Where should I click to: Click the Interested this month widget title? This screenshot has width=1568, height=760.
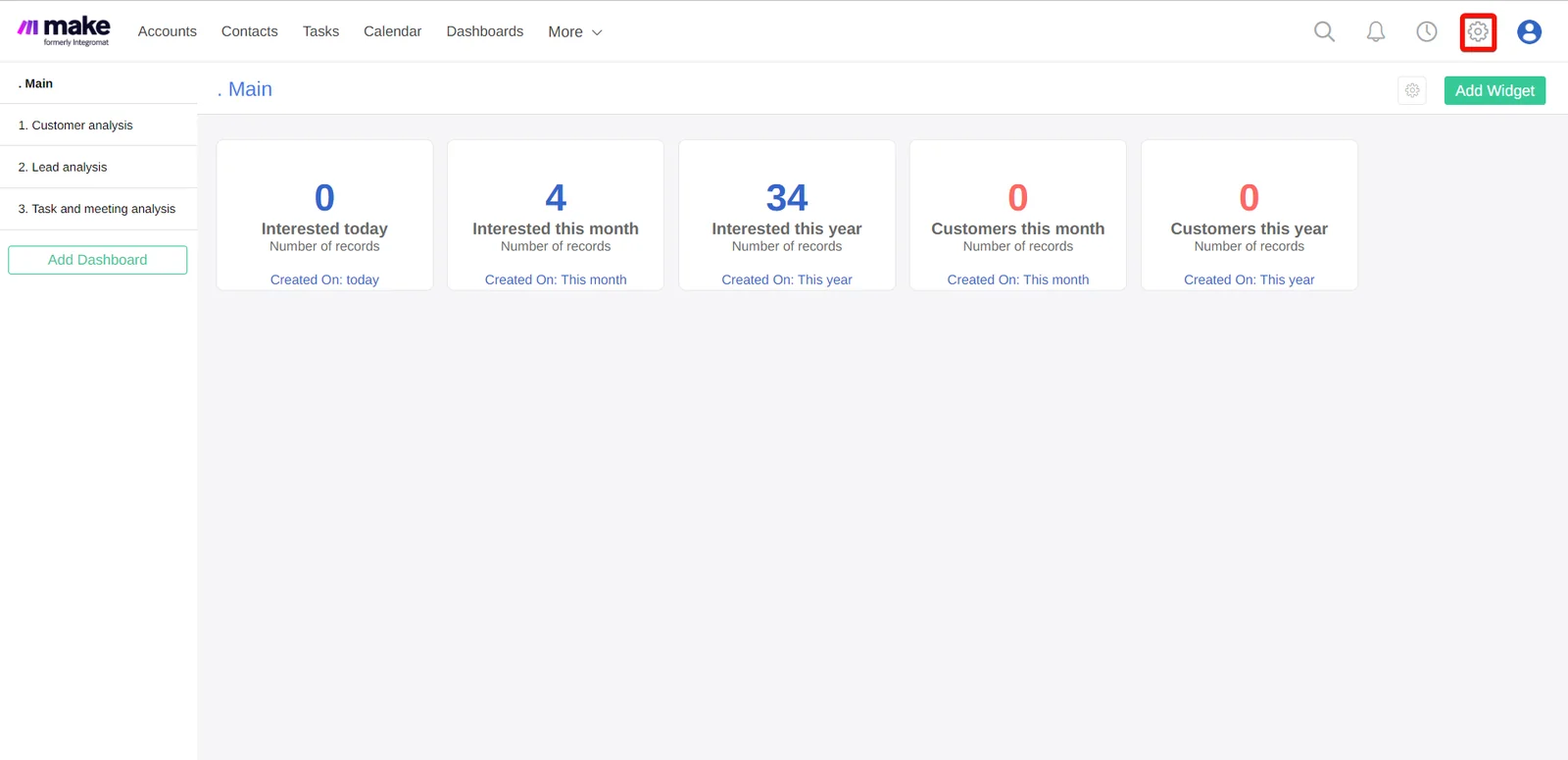(556, 228)
